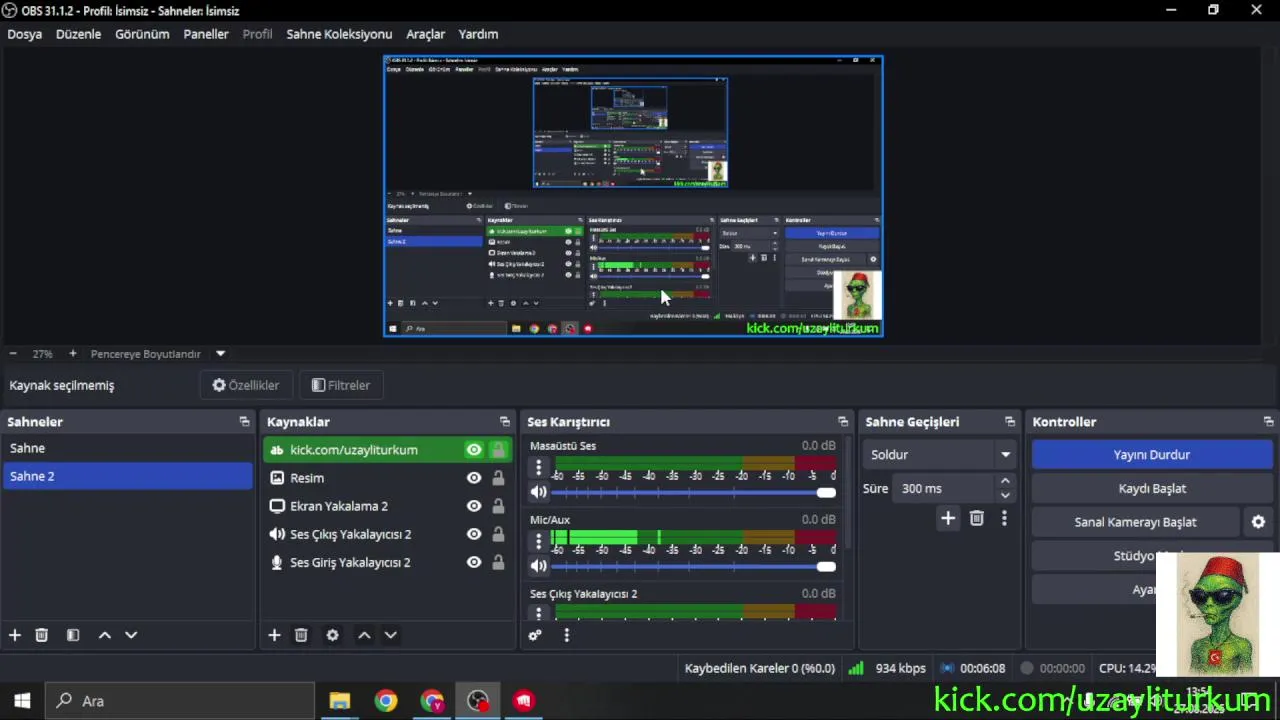Open transition properties three-dot menu
Screen dimensions: 1280x720
(x=1004, y=518)
